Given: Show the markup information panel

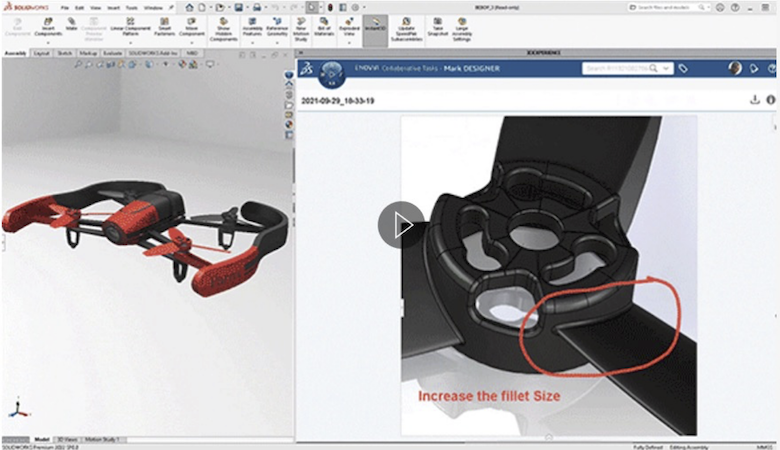Looking at the screenshot, I should (771, 100).
